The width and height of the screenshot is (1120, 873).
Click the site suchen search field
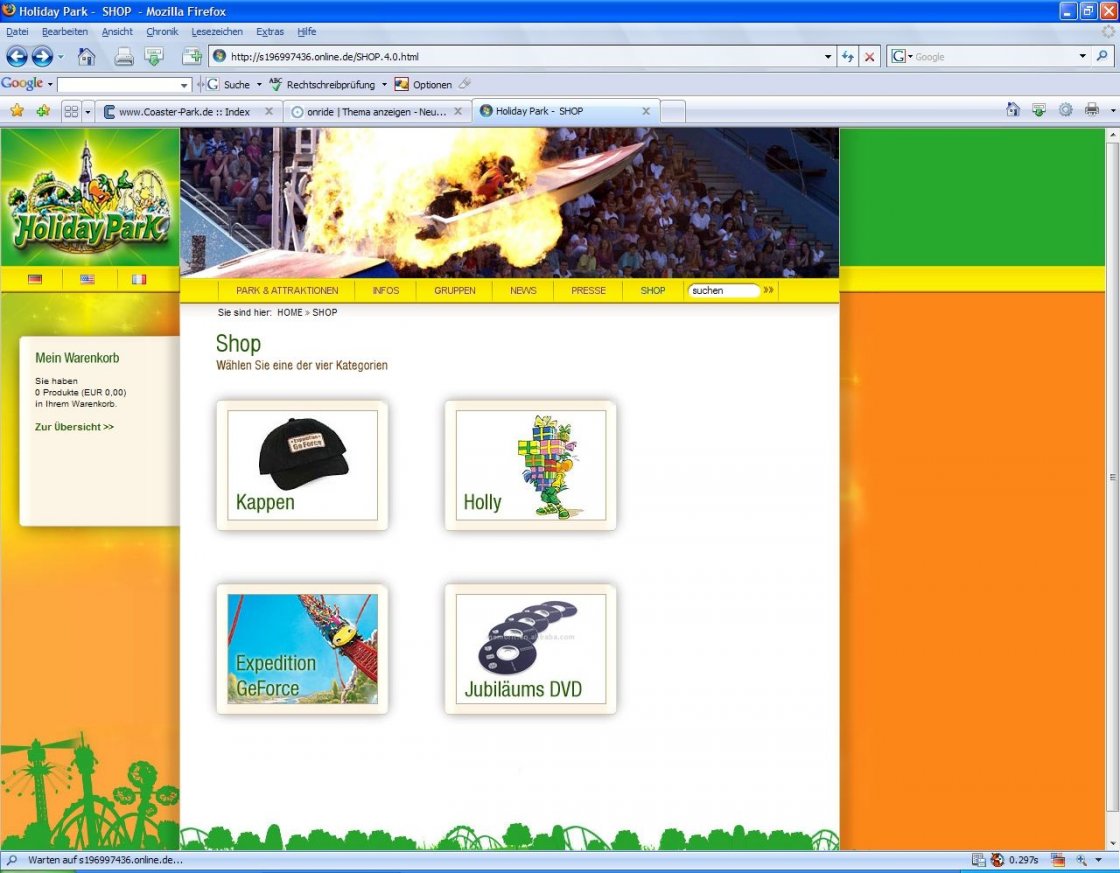click(x=723, y=291)
